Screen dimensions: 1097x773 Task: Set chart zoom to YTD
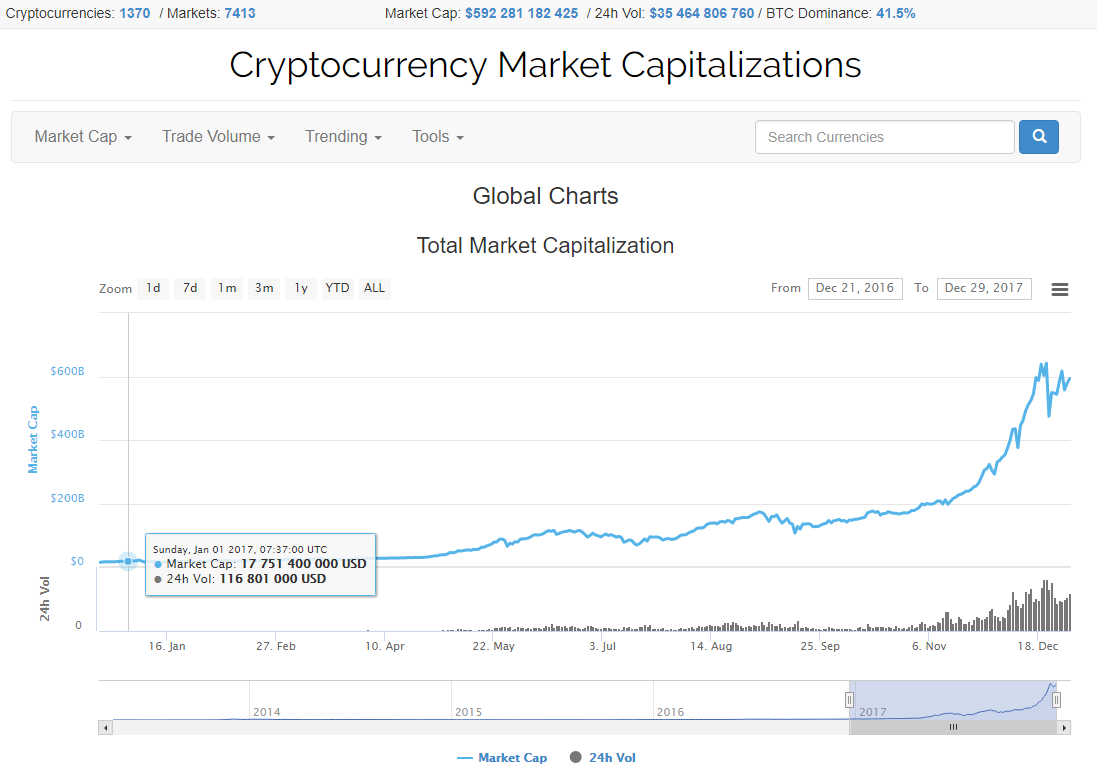337,288
